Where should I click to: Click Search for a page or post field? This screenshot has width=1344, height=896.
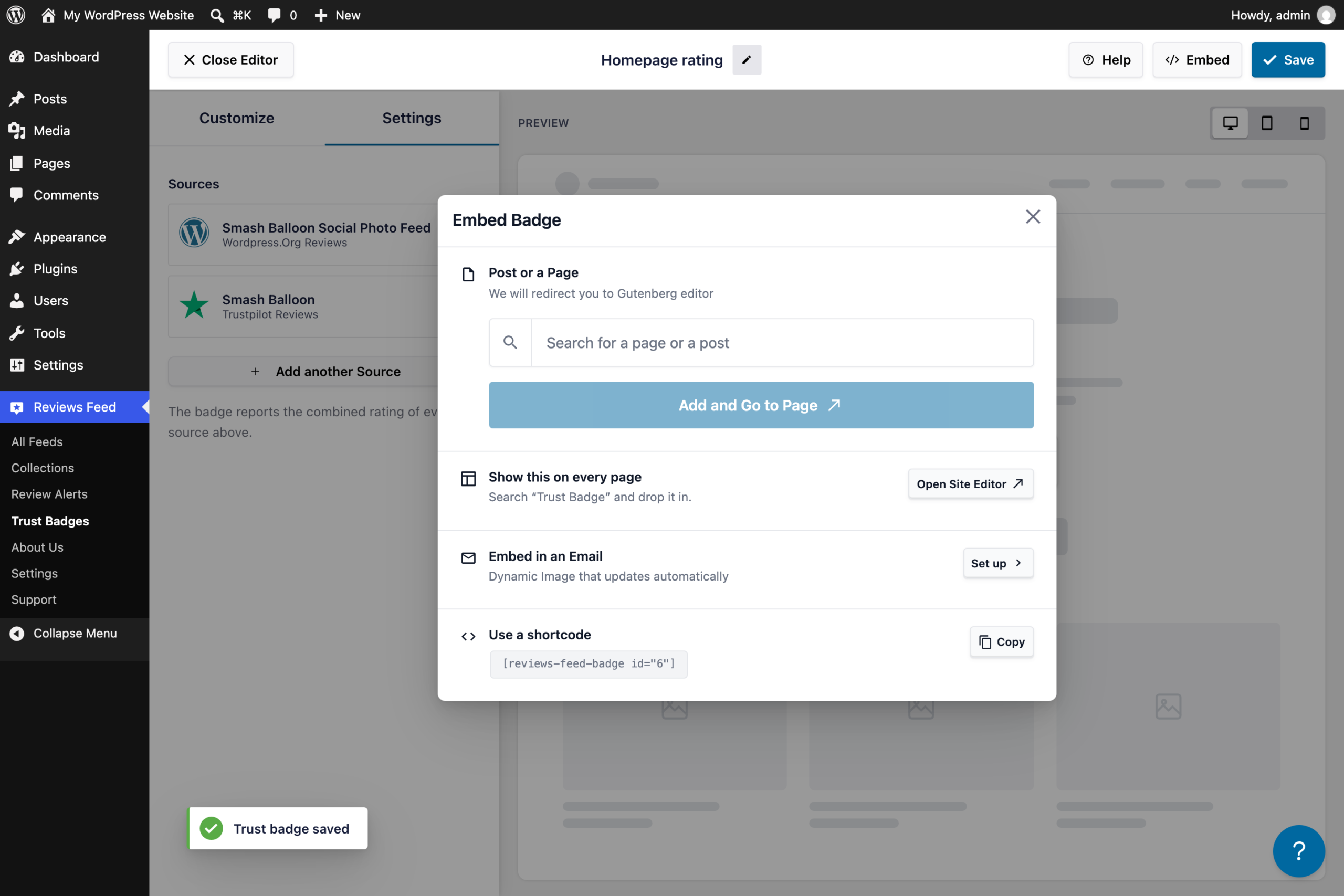pos(782,342)
